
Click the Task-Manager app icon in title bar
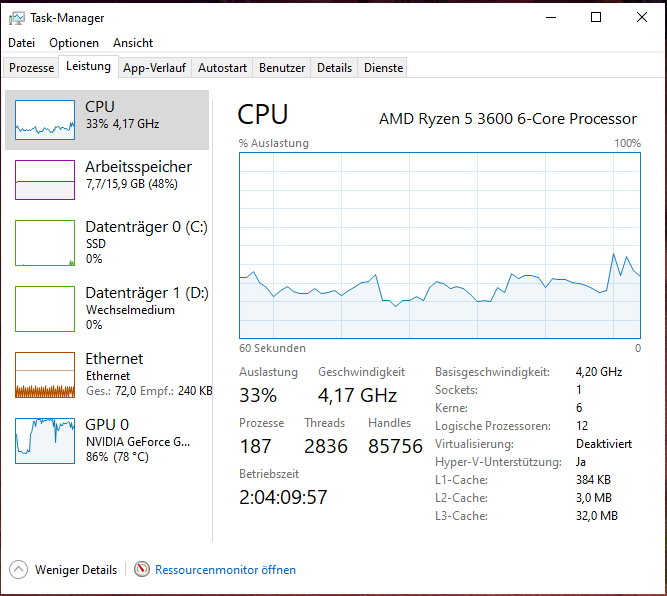[x=16, y=17]
